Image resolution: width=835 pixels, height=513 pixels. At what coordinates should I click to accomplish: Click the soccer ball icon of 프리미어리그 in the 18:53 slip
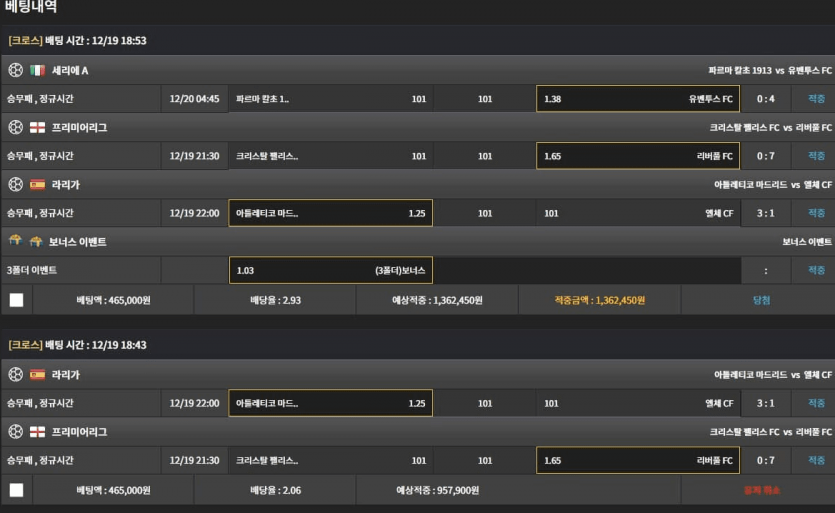(x=15, y=127)
